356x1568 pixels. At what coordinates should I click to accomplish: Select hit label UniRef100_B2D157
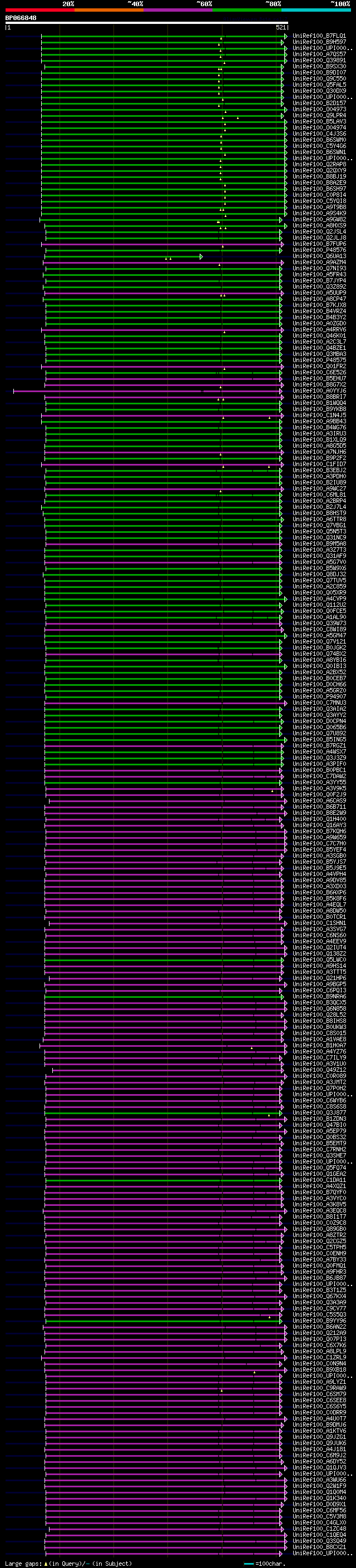(319, 103)
